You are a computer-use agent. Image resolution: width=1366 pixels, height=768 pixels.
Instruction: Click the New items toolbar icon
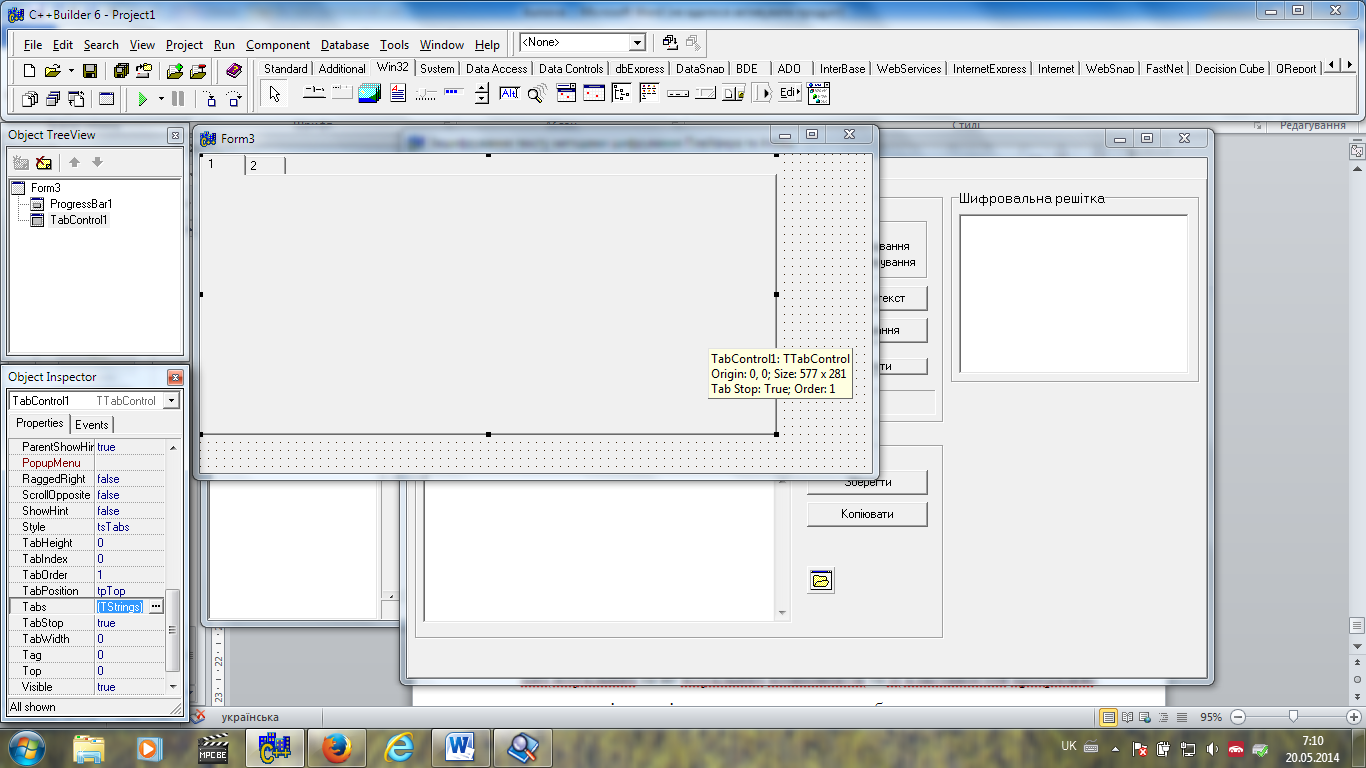click(x=29, y=71)
